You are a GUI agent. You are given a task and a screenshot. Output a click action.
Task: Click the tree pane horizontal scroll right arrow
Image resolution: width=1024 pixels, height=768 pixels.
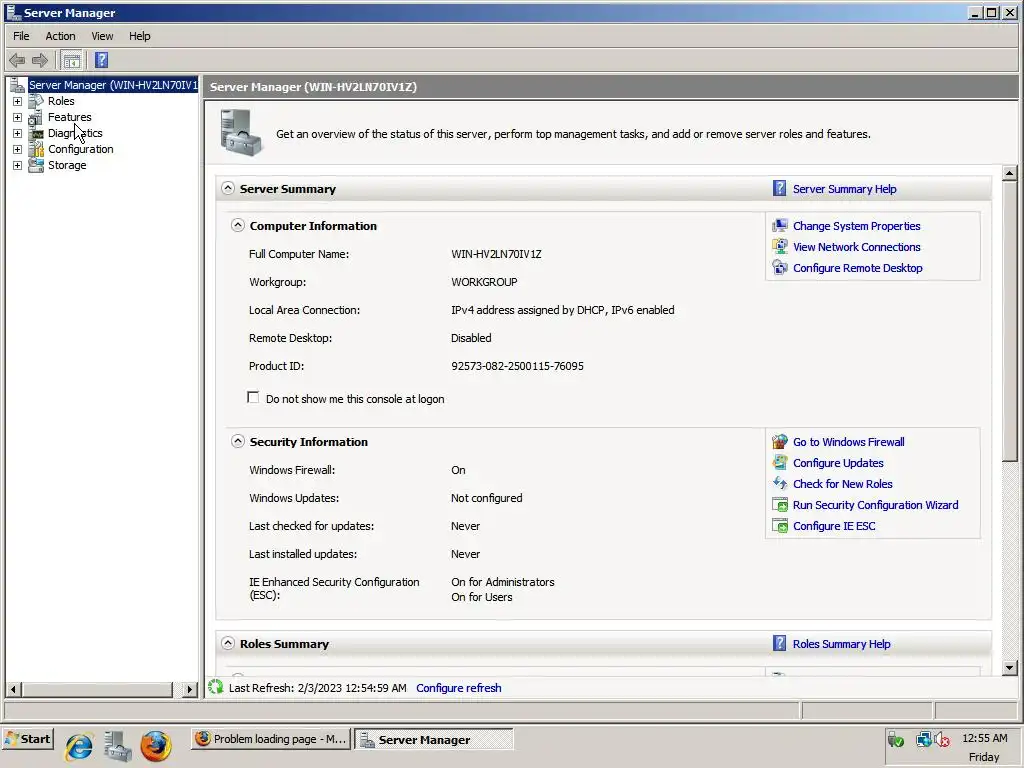(x=189, y=689)
